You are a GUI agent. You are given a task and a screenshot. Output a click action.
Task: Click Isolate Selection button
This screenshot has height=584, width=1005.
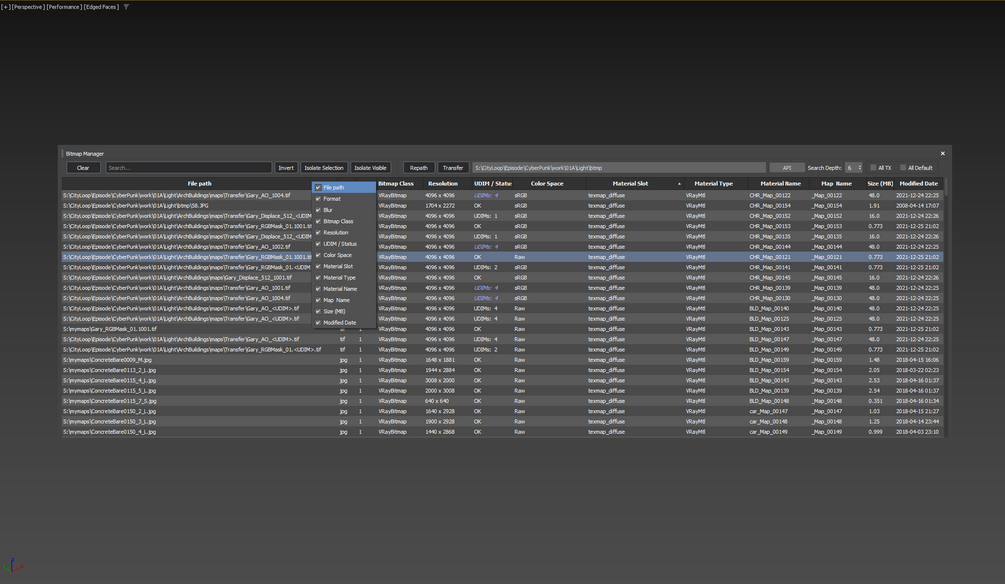pos(324,168)
